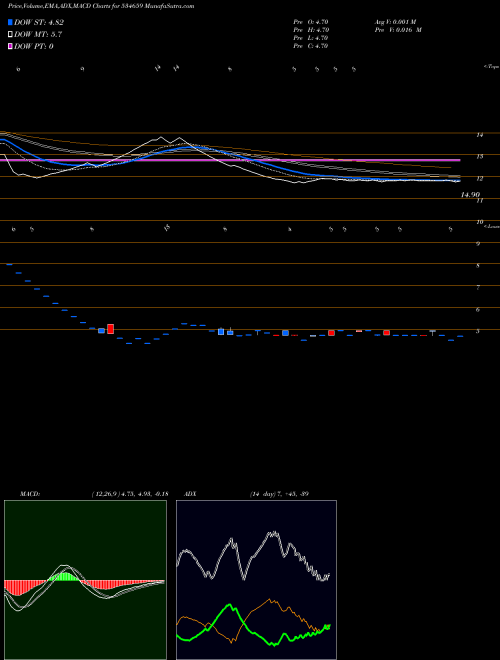Click the 'Pre O: 4.70' open value
The height and width of the screenshot is (660, 500).
click(x=311, y=22)
